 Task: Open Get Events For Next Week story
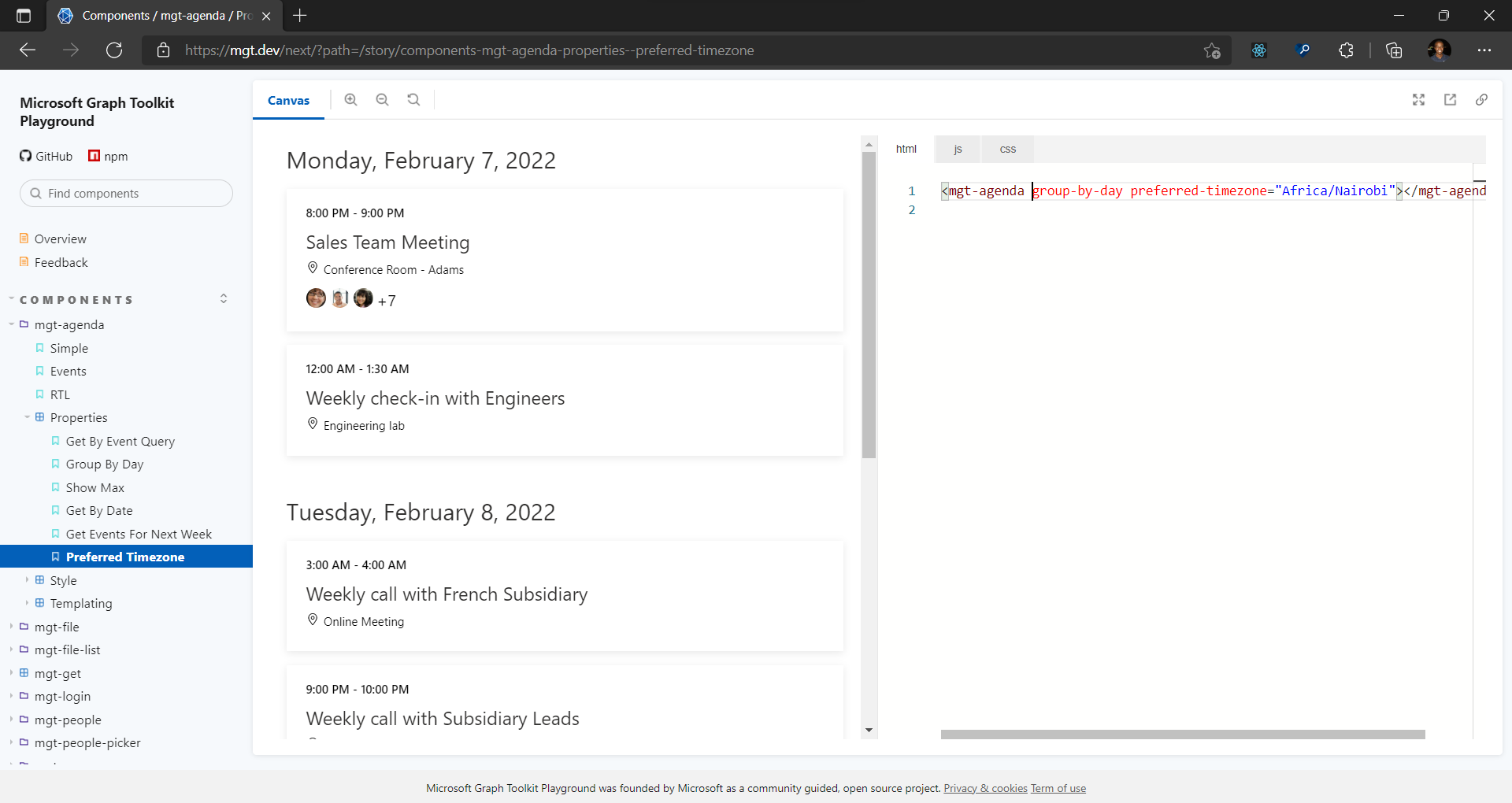click(139, 534)
